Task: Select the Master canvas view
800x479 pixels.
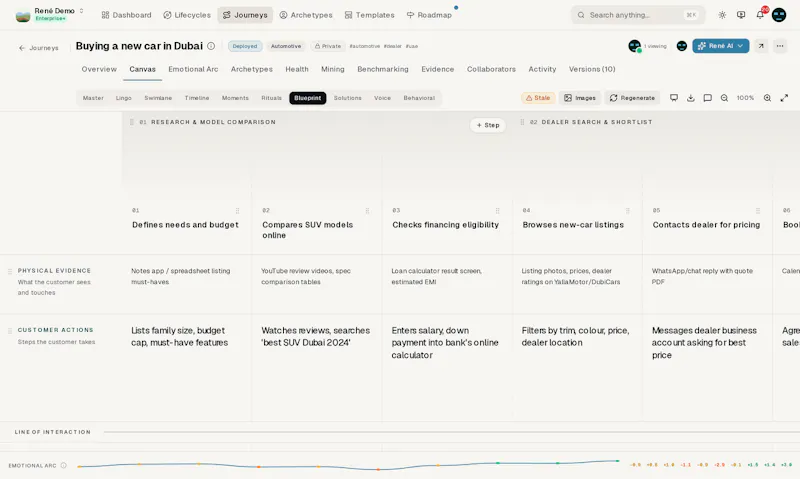Action: 93,98
